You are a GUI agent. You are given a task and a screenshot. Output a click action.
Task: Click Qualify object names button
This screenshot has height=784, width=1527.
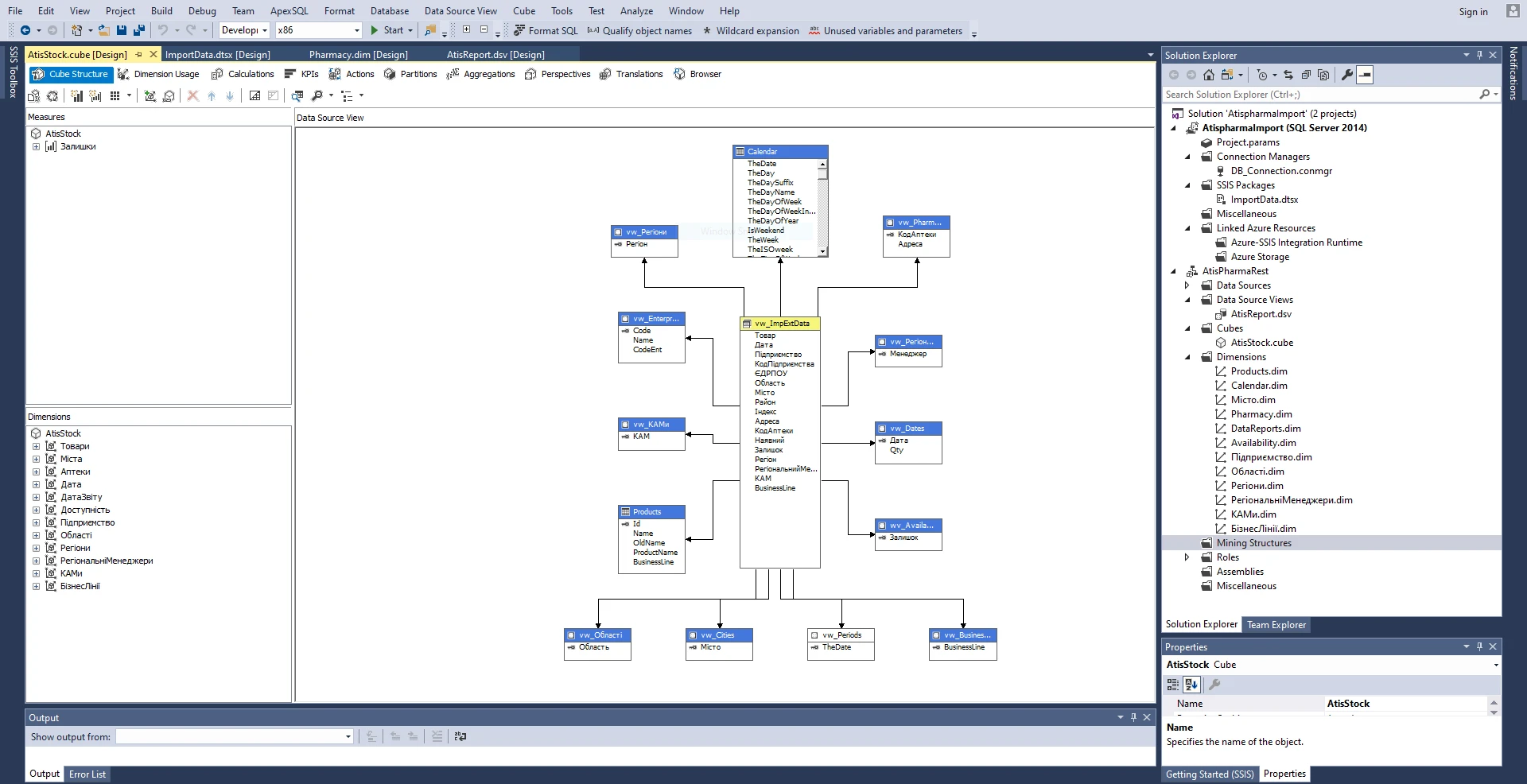[x=639, y=30]
